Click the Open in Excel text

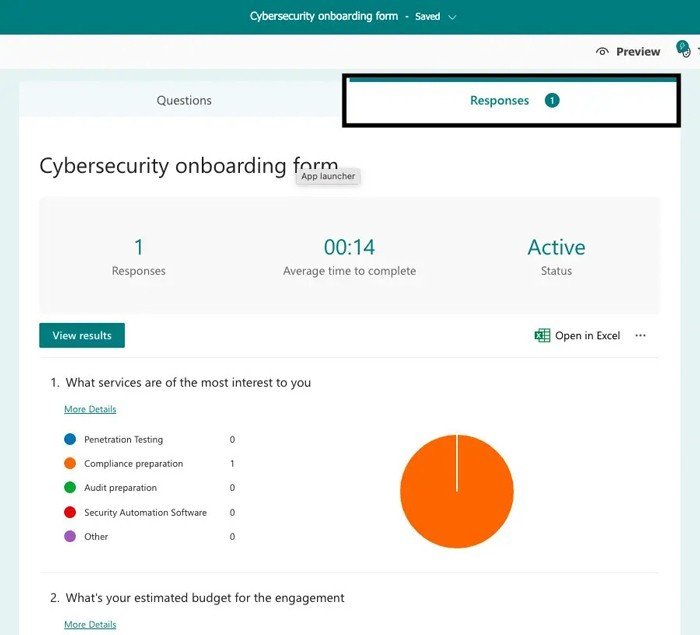tap(588, 336)
